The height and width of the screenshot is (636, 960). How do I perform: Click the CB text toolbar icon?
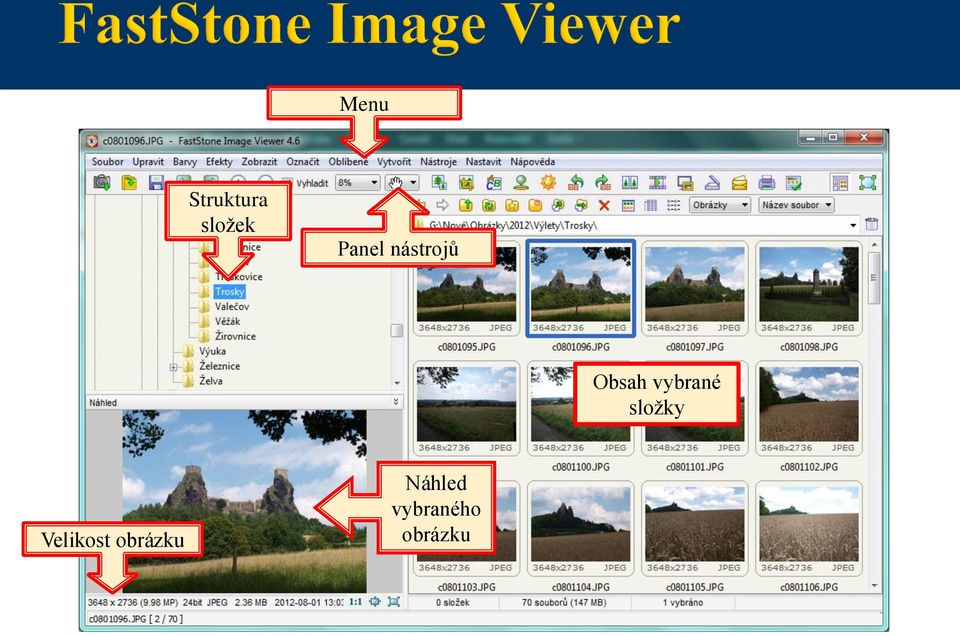(x=493, y=182)
